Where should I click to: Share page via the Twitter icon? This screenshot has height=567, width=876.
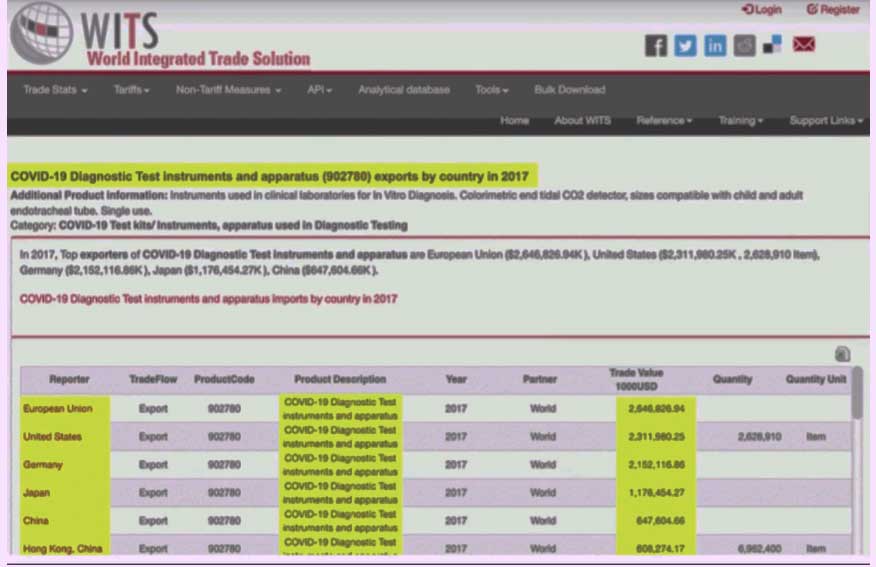(x=685, y=45)
